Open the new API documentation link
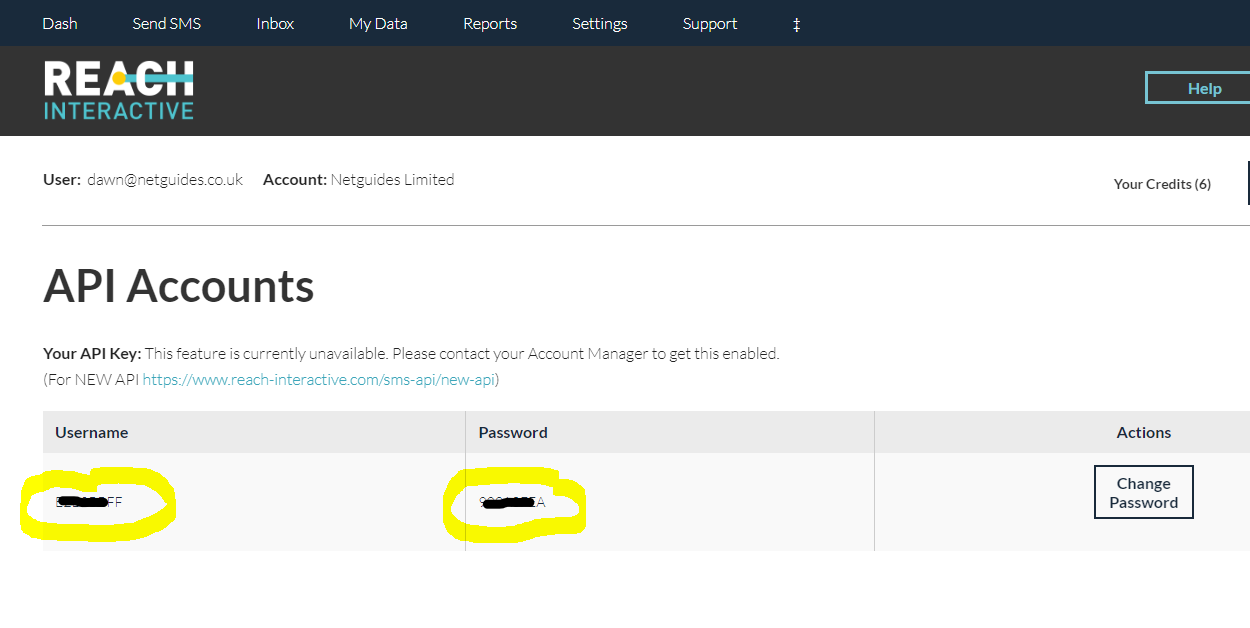The width and height of the screenshot is (1250, 628). tap(320, 380)
